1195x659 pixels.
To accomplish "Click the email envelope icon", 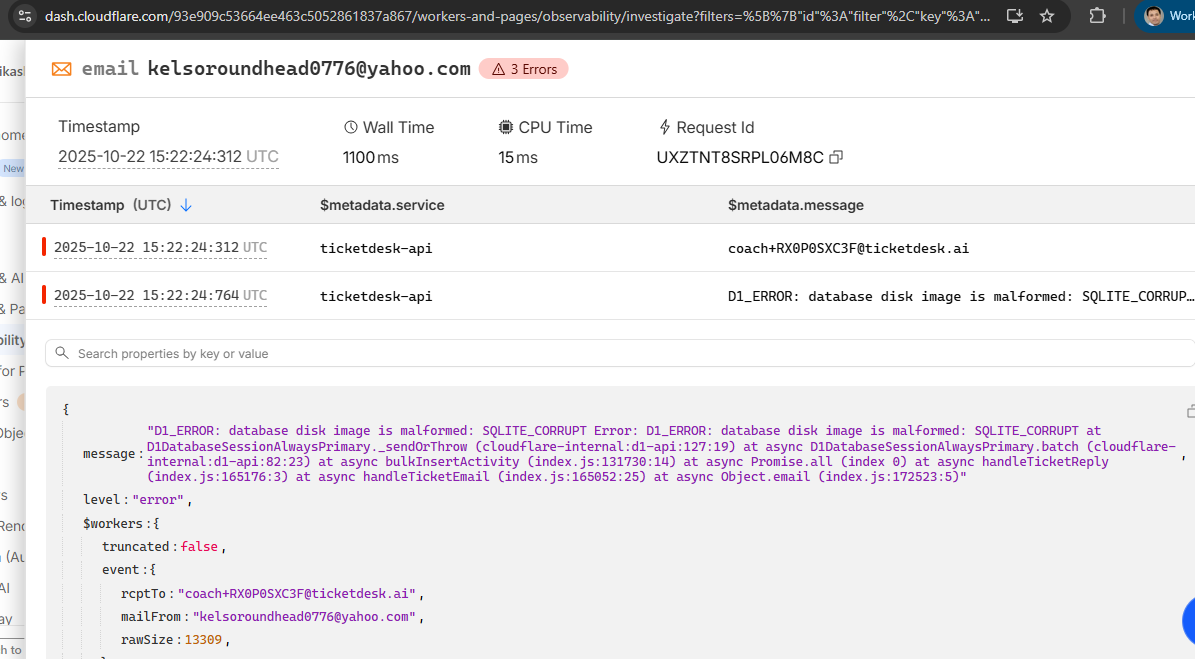I will pos(62,69).
